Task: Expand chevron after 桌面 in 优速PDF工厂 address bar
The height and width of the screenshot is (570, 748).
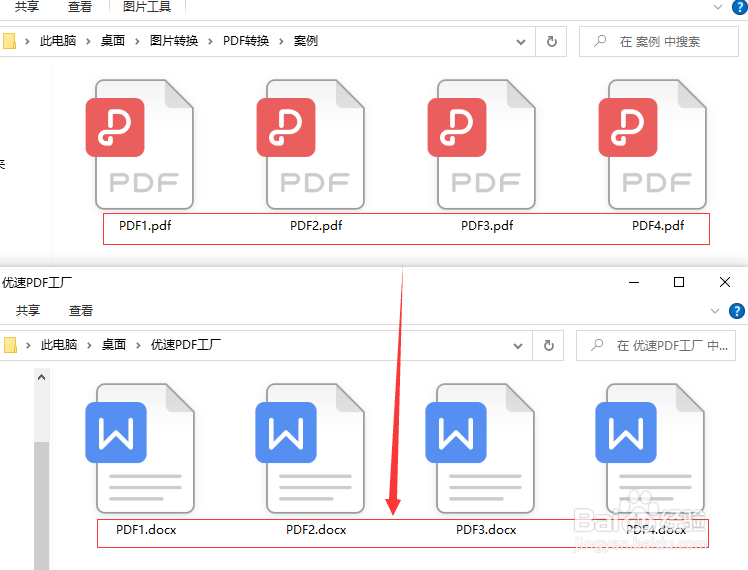Action: (138, 345)
